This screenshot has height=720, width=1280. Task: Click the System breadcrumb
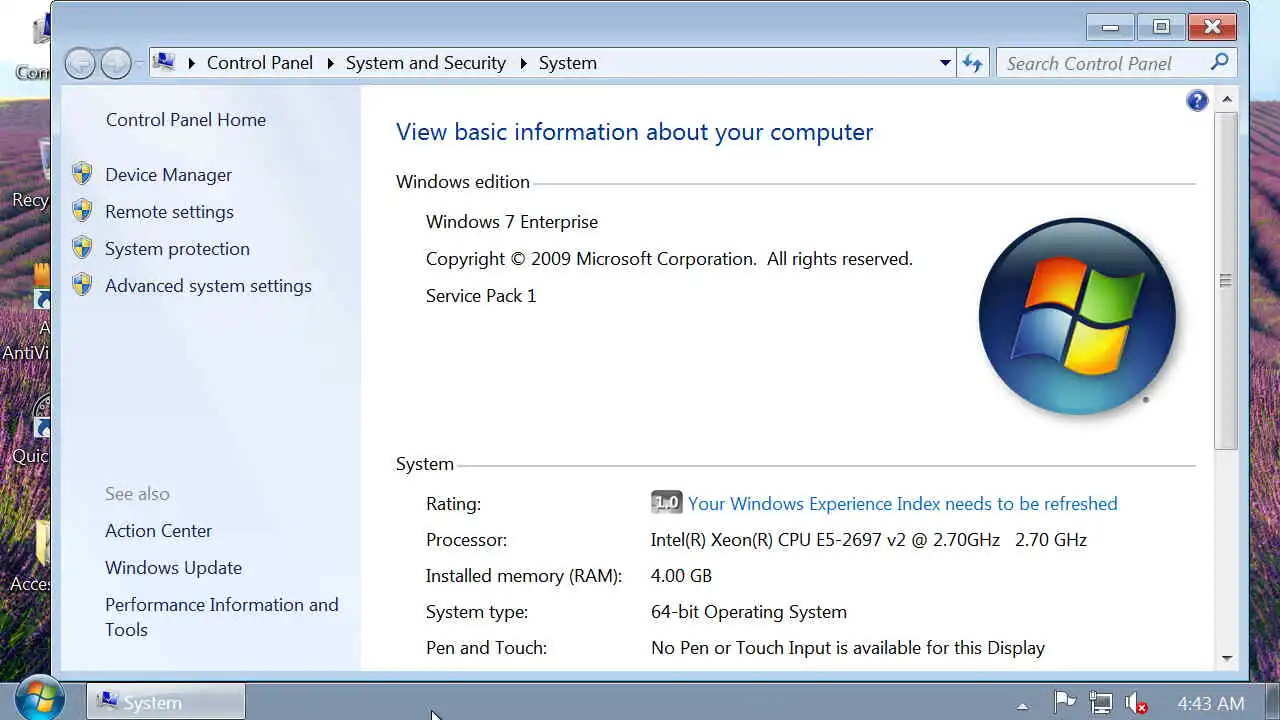(x=567, y=63)
